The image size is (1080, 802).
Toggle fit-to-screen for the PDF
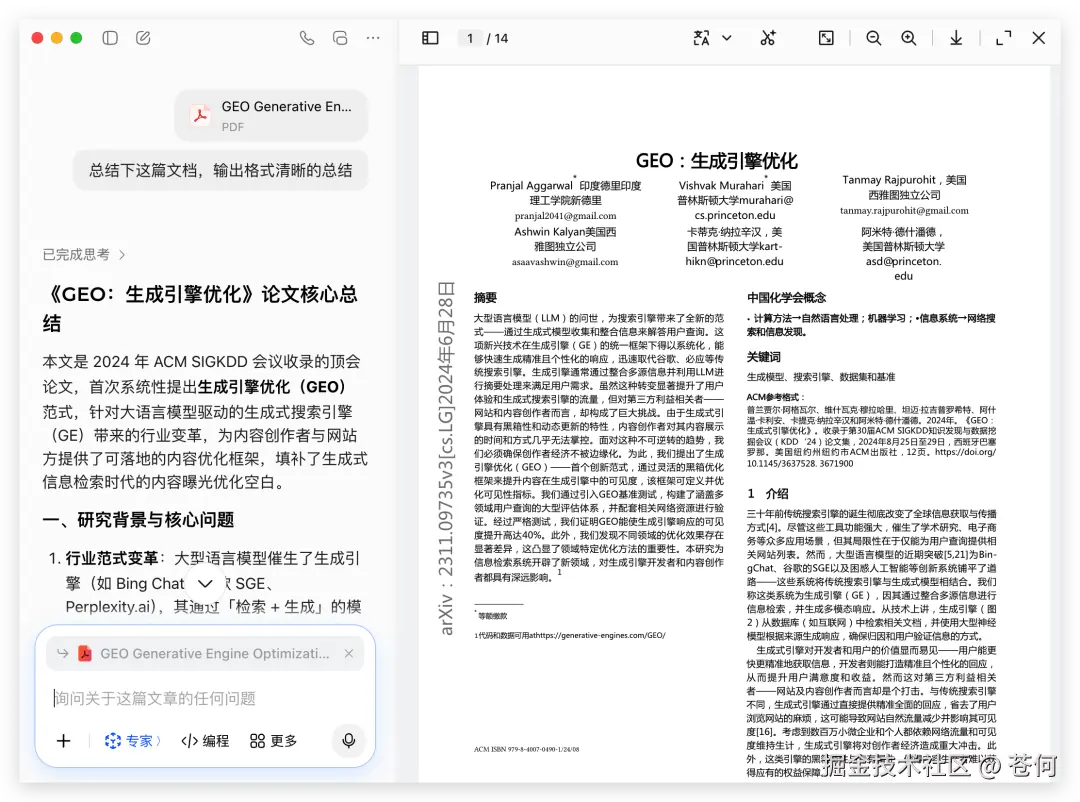[826, 37]
